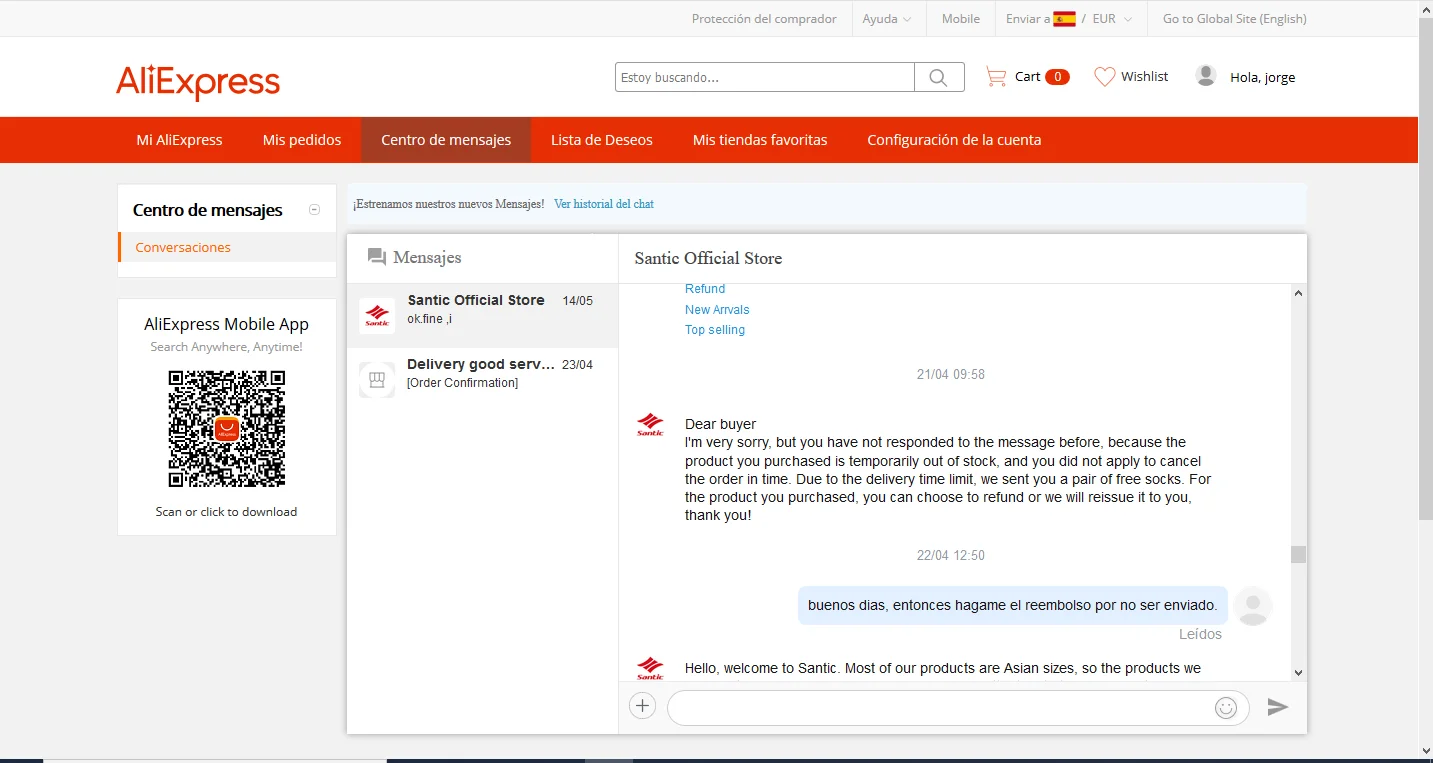Click the Hola, jorge greeting
This screenshot has height=763, width=1433.
point(1262,77)
